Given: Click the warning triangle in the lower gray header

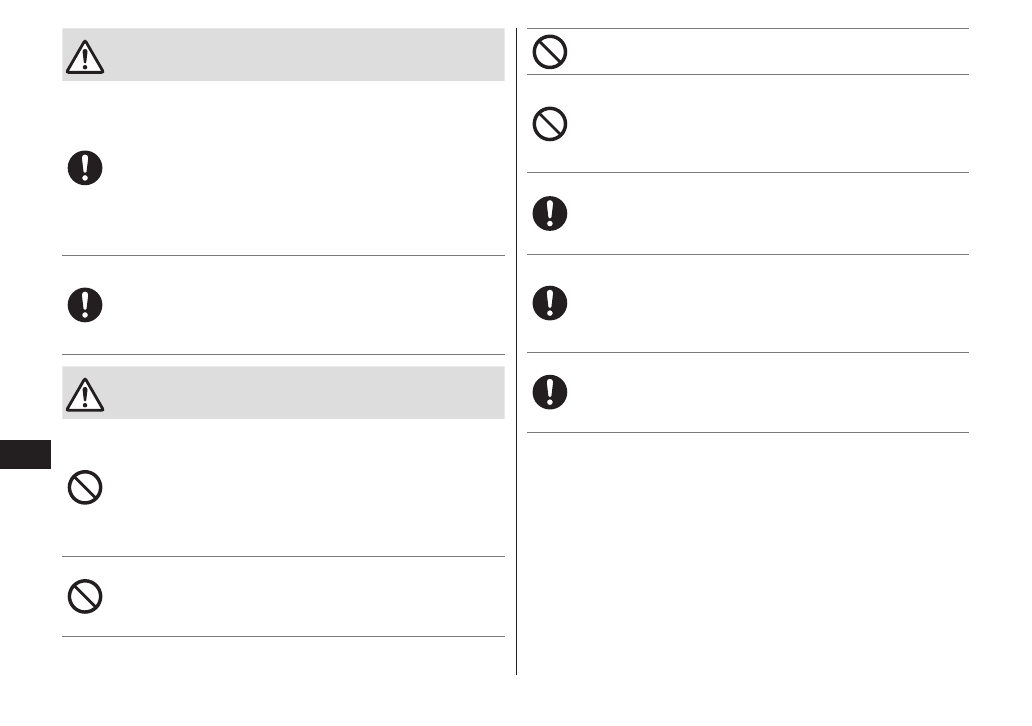Looking at the screenshot, I should point(85,394).
